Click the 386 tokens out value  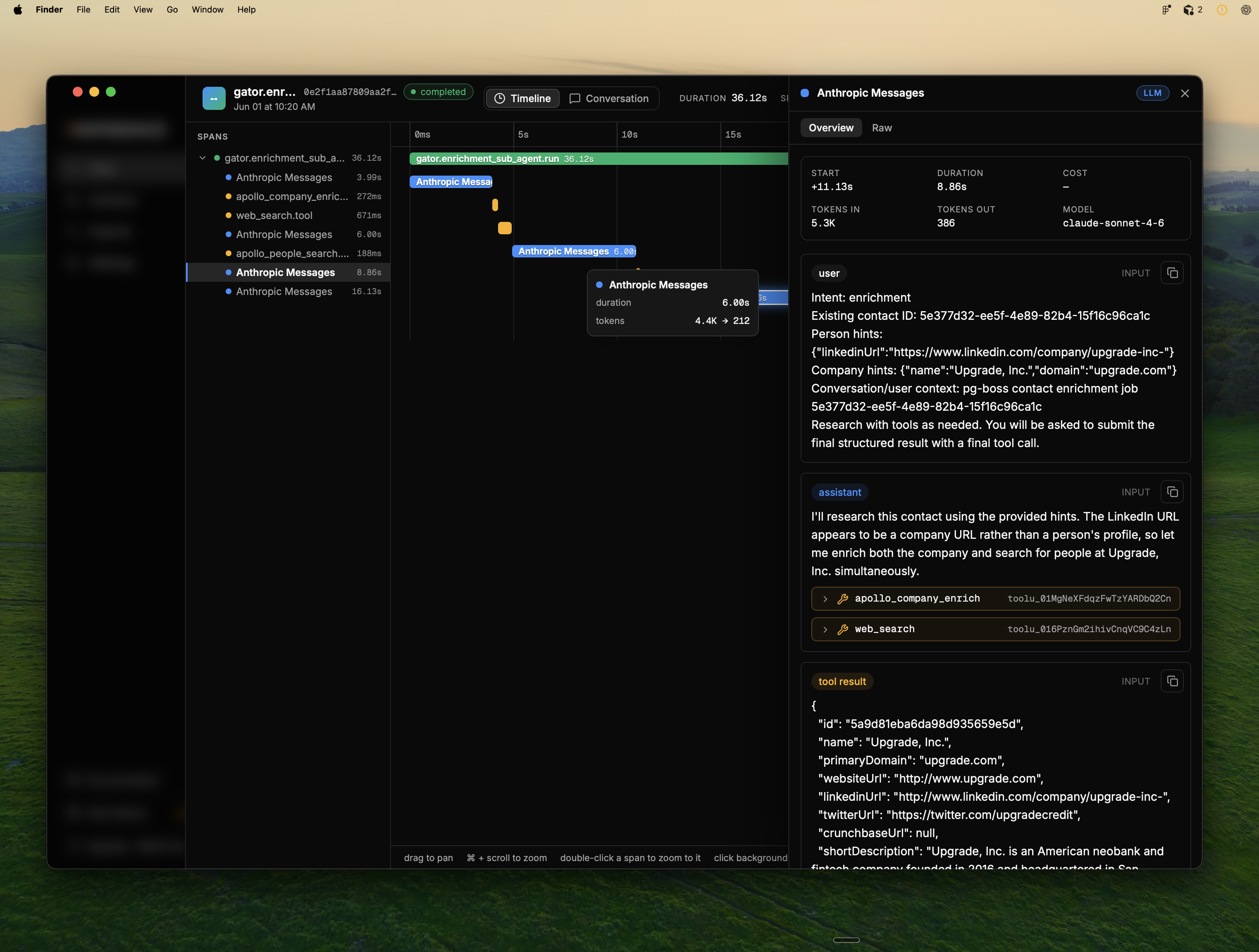(946, 223)
